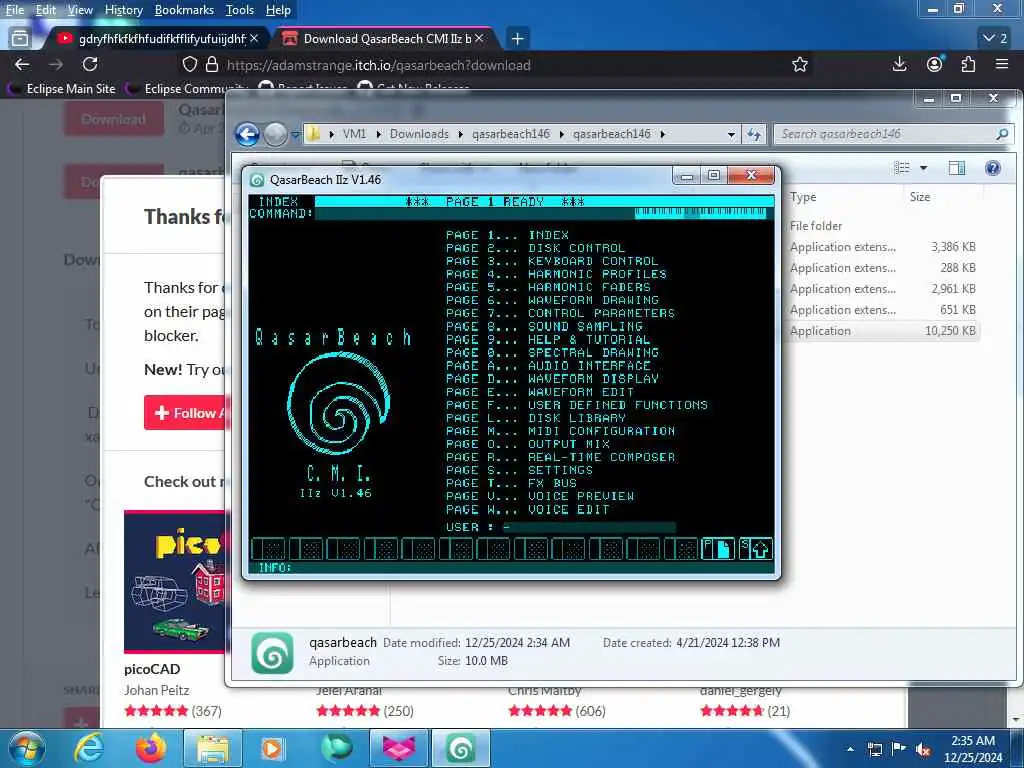The image size is (1024, 768).
Task: Open the Firefox account icon
Action: (x=935, y=64)
